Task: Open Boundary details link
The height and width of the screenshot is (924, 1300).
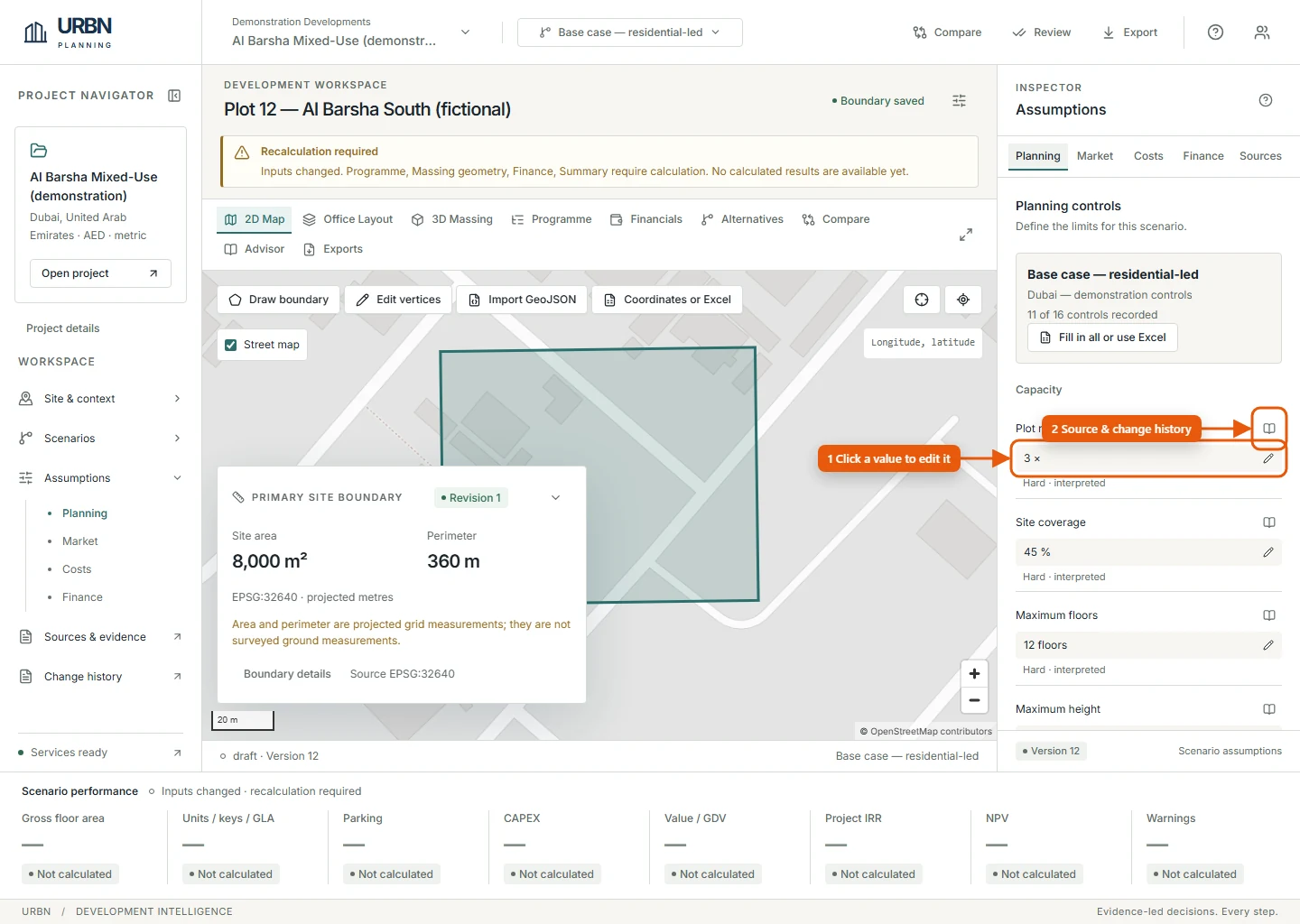Action: [x=287, y=674]
